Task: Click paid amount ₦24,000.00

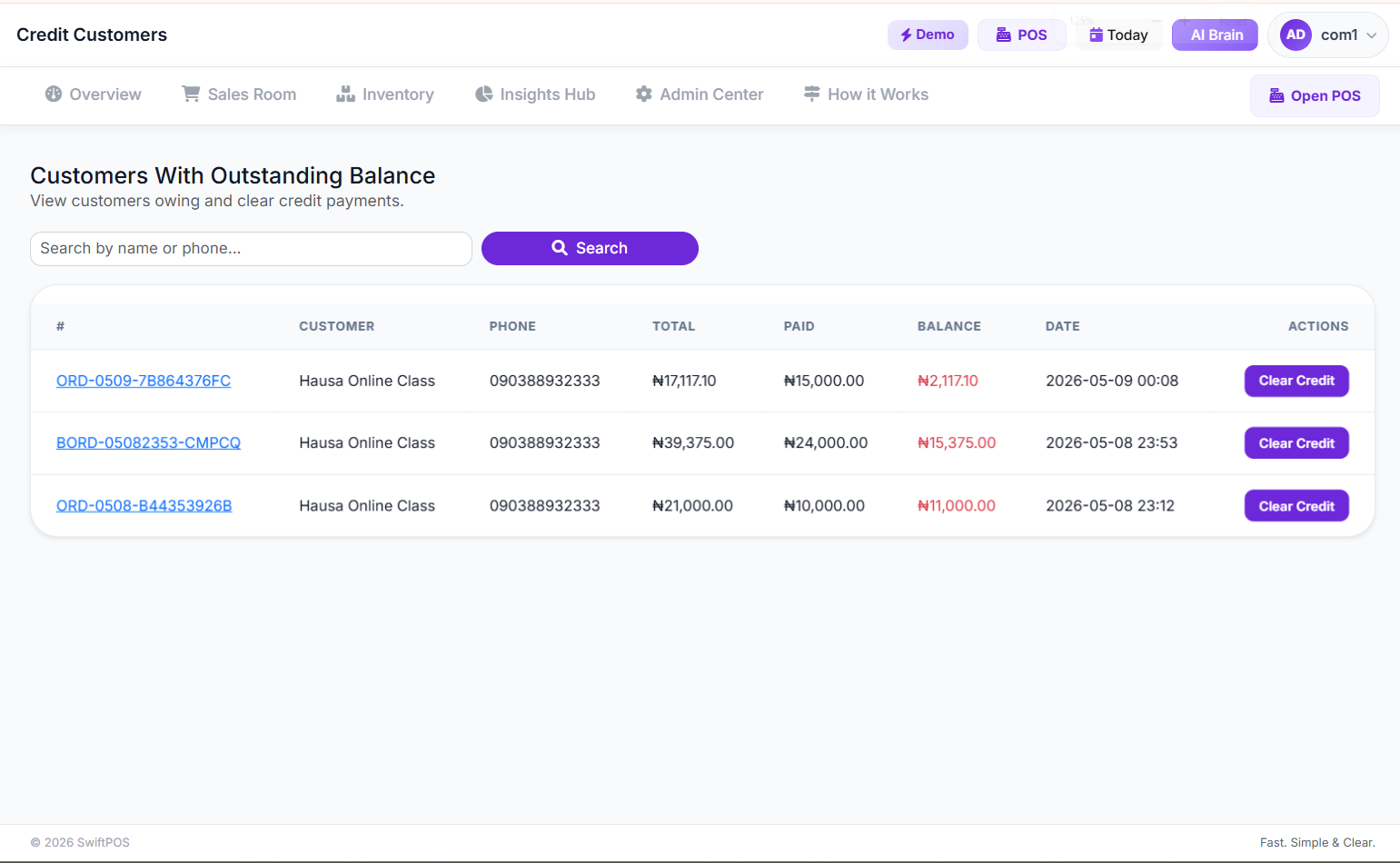Action: pyautogui.click(x=826, y=442)
